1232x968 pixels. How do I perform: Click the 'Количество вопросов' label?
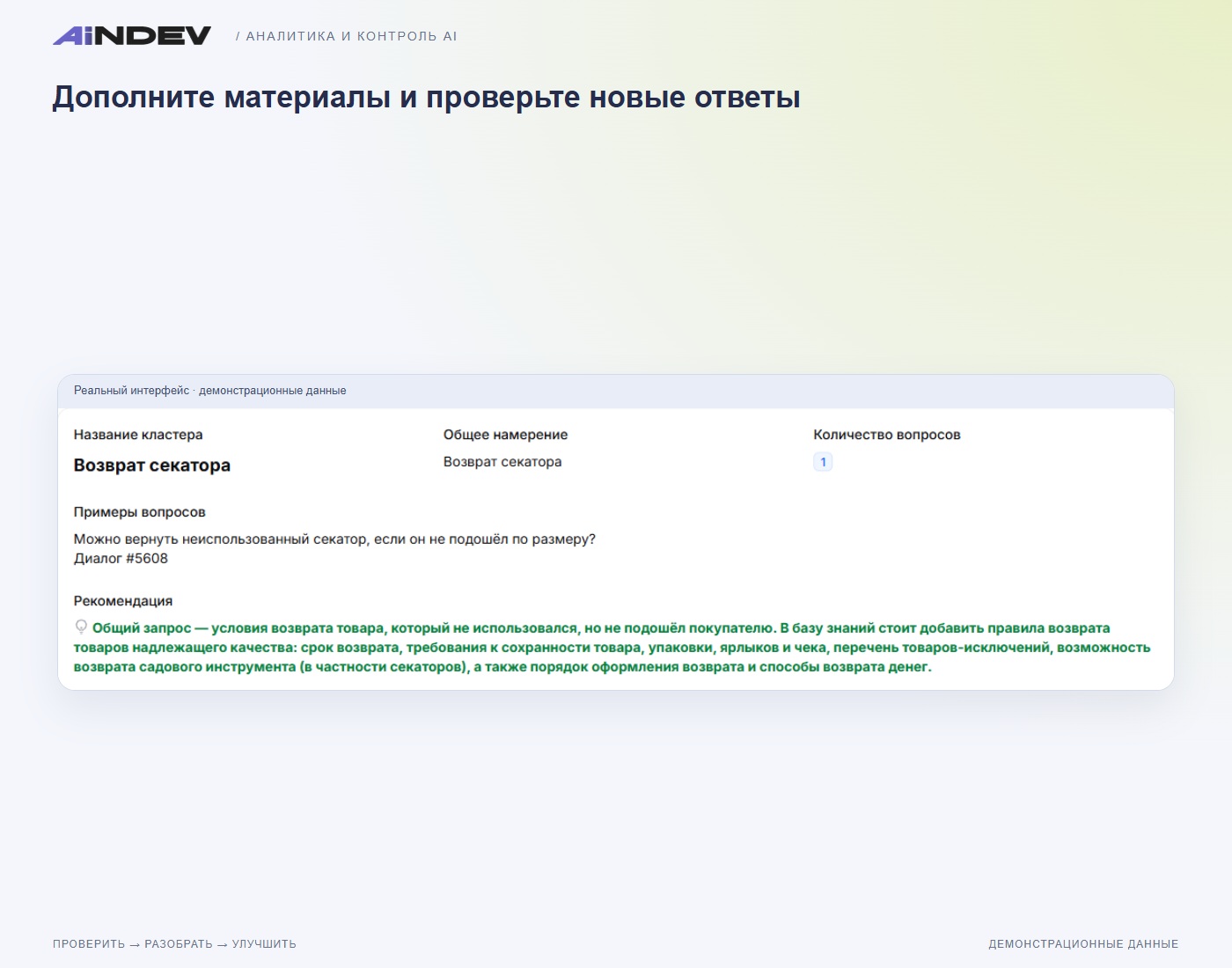(887, 435)
